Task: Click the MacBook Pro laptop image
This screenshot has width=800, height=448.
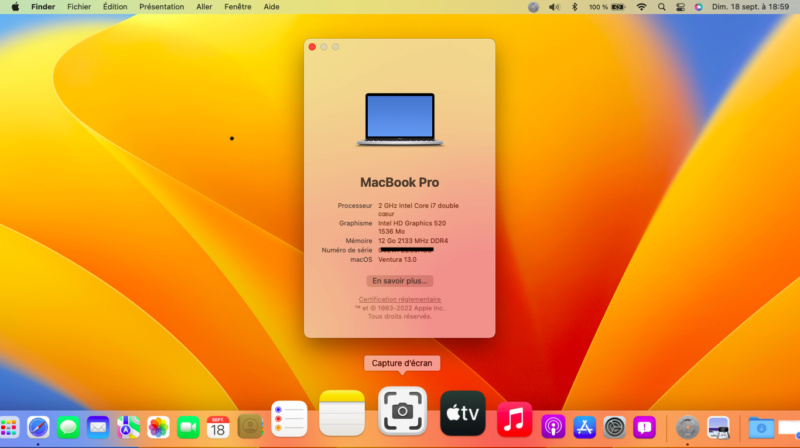Action: 399,119
